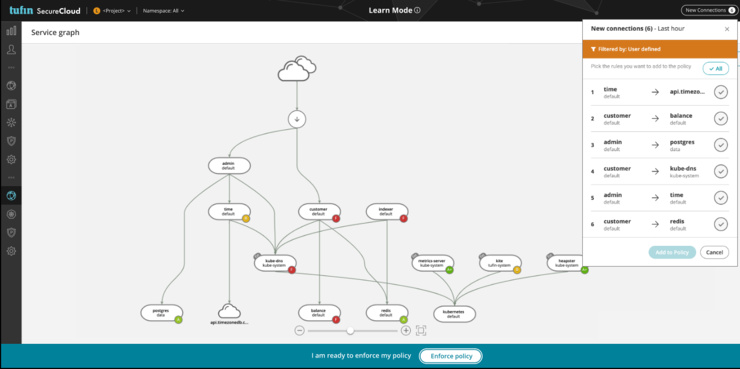Toggle checkmark for time to api.timezo rule
The height and width of the screenshot is (369, 740).
coord(721,92)
